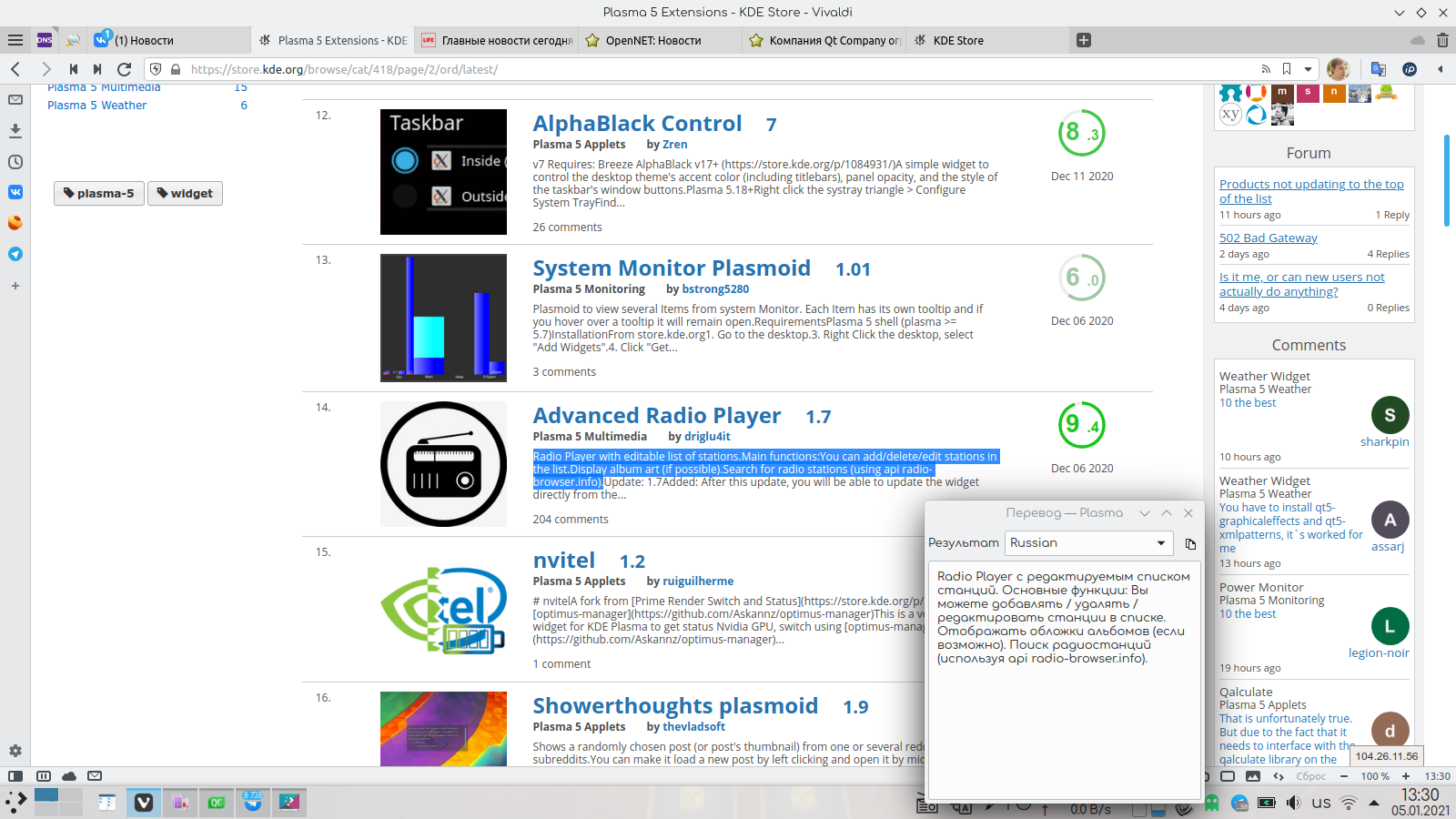Open the History panel in sidebar
This screenshot has height=819, width=1456.
tap(15, 162)
